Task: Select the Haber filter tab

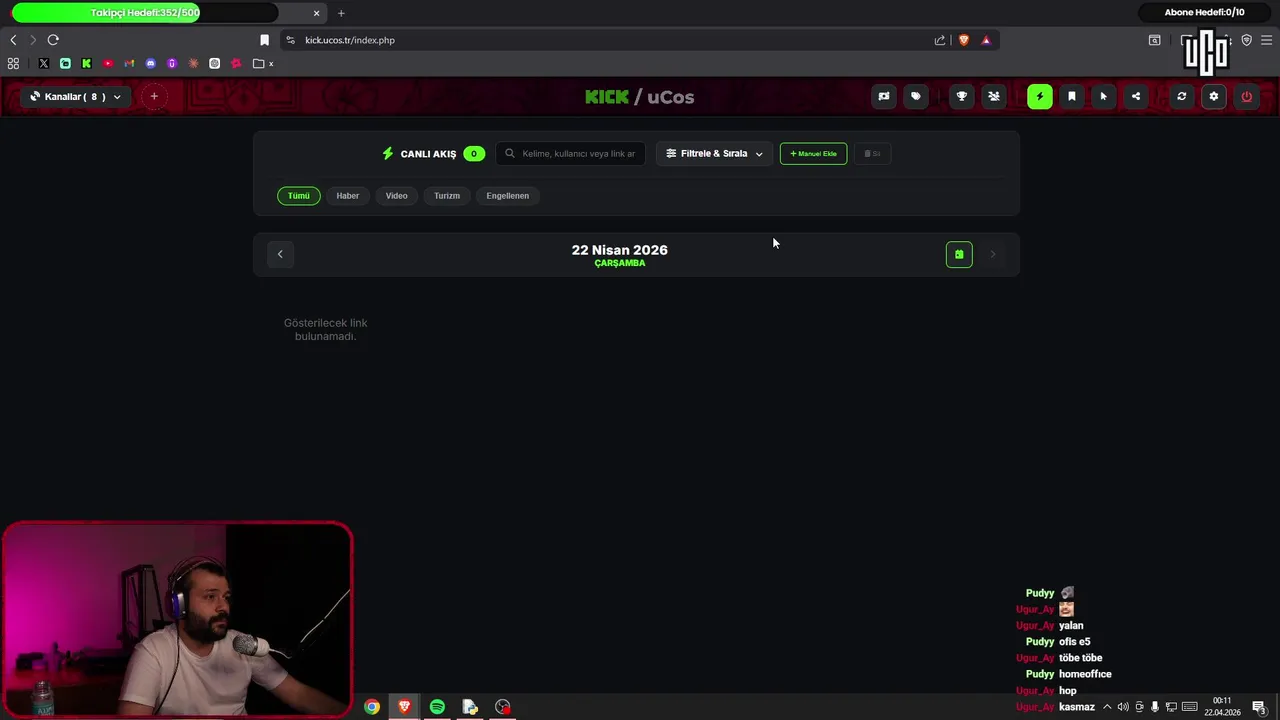Action: pos(348,196)
